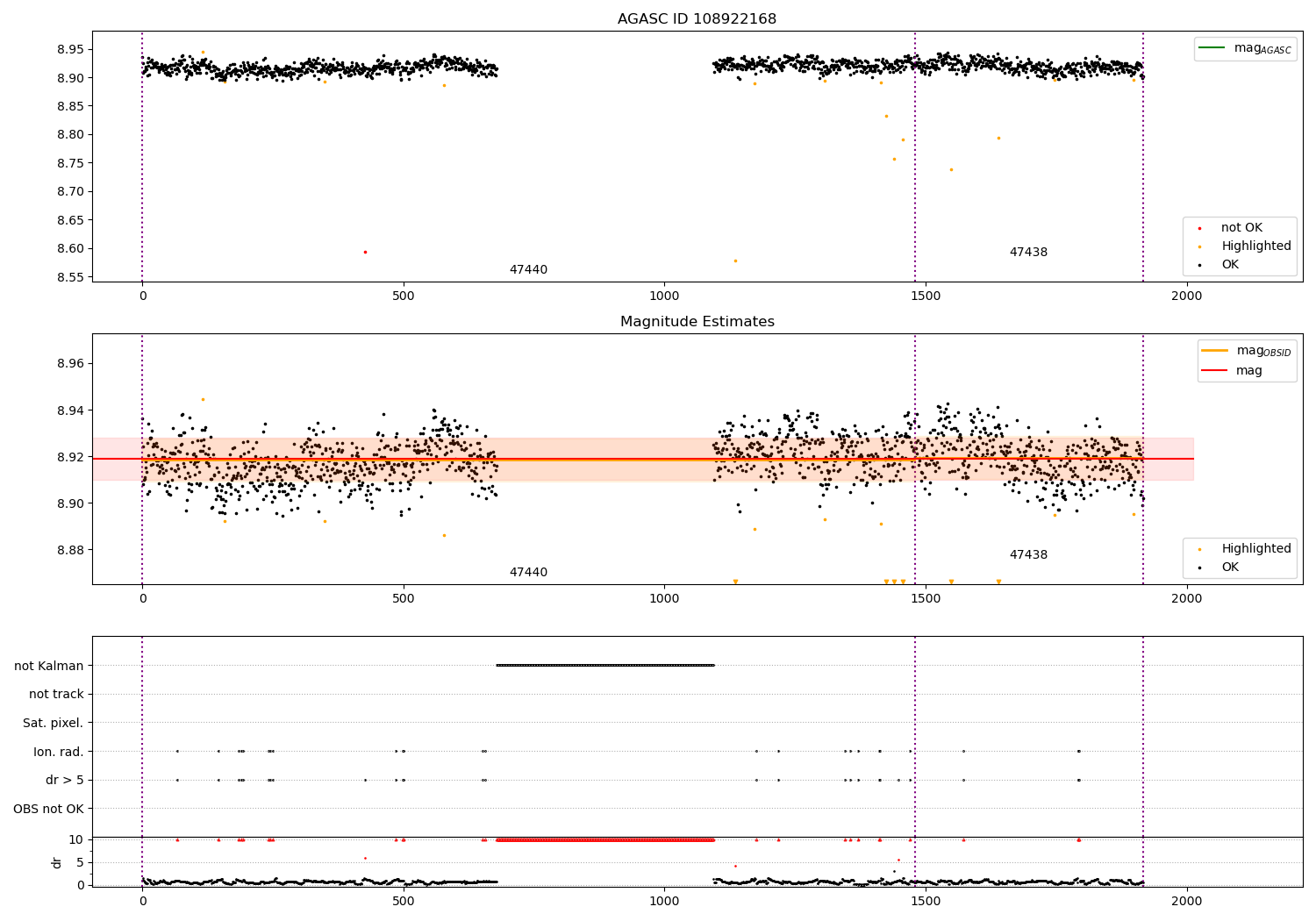
Task: Click the 8.75 y-axis tick in top panel
Action: (70, 163)
